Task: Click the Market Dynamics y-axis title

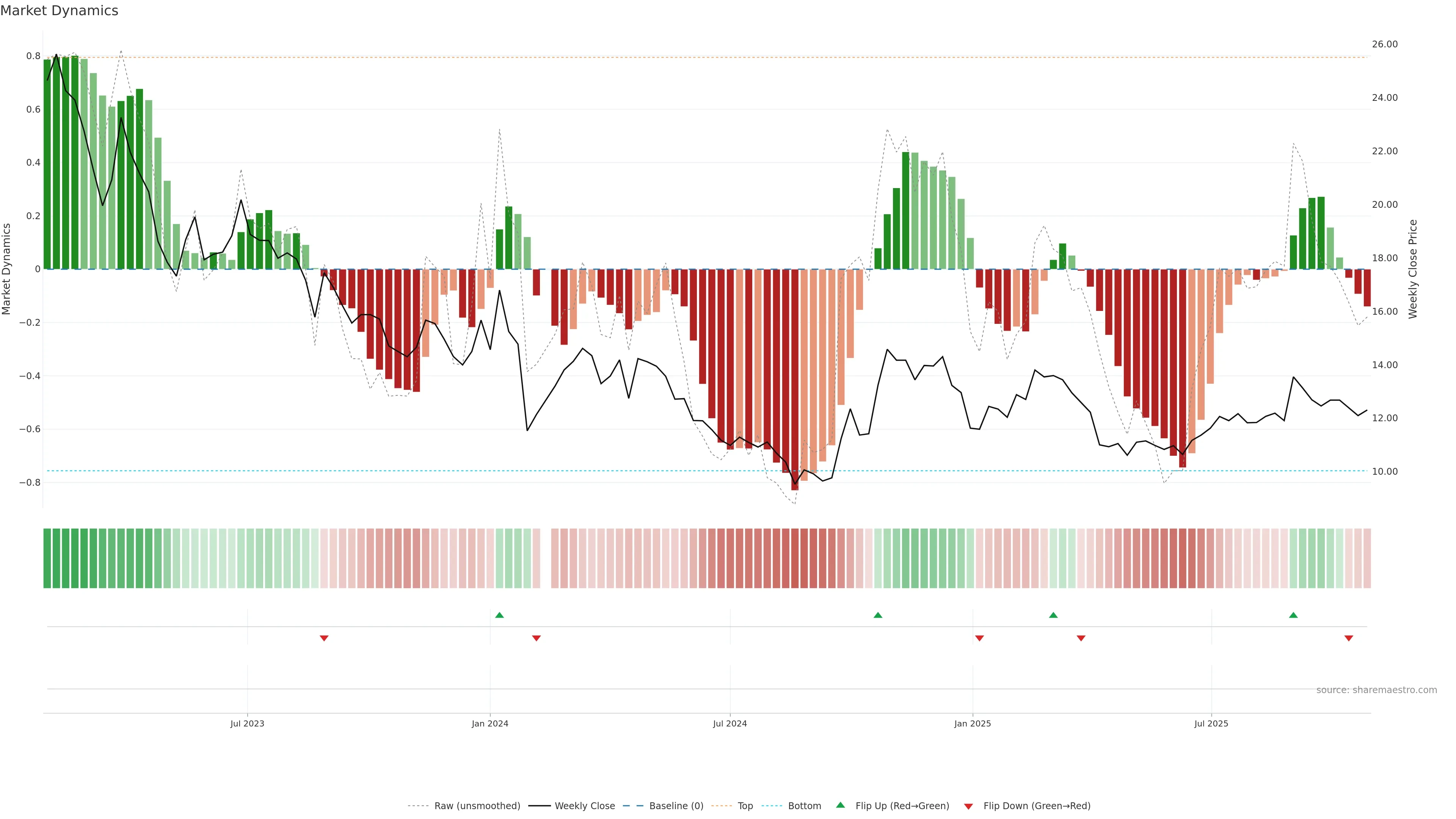Action: [x=7, y=269]
